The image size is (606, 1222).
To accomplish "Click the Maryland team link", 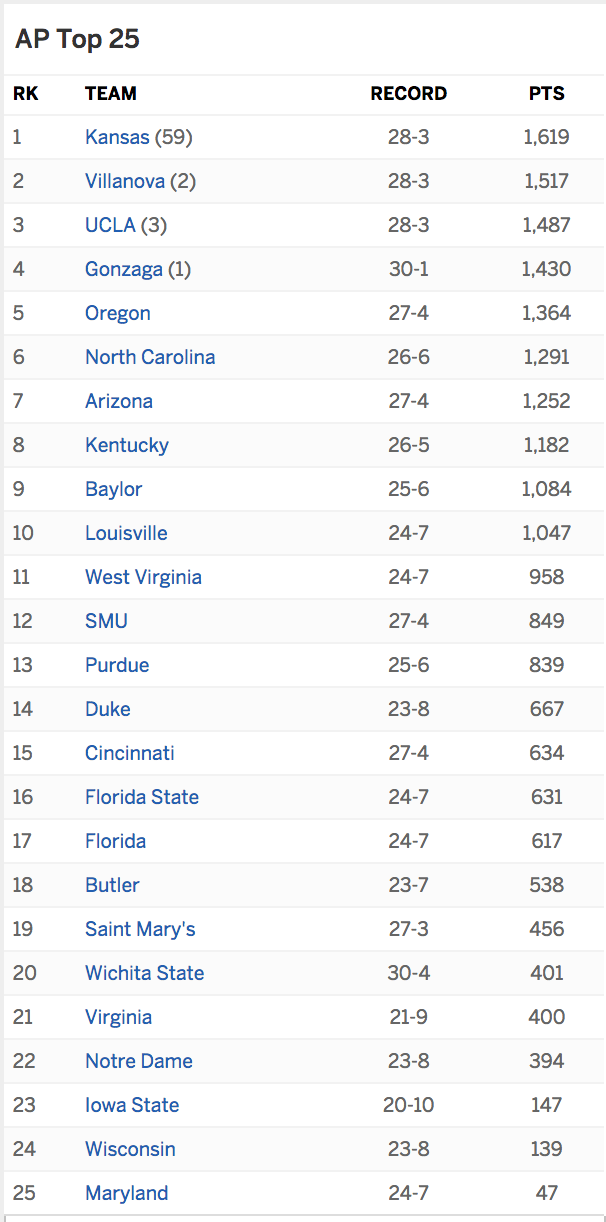I will pyautogui.click(x=127, y=1193).
